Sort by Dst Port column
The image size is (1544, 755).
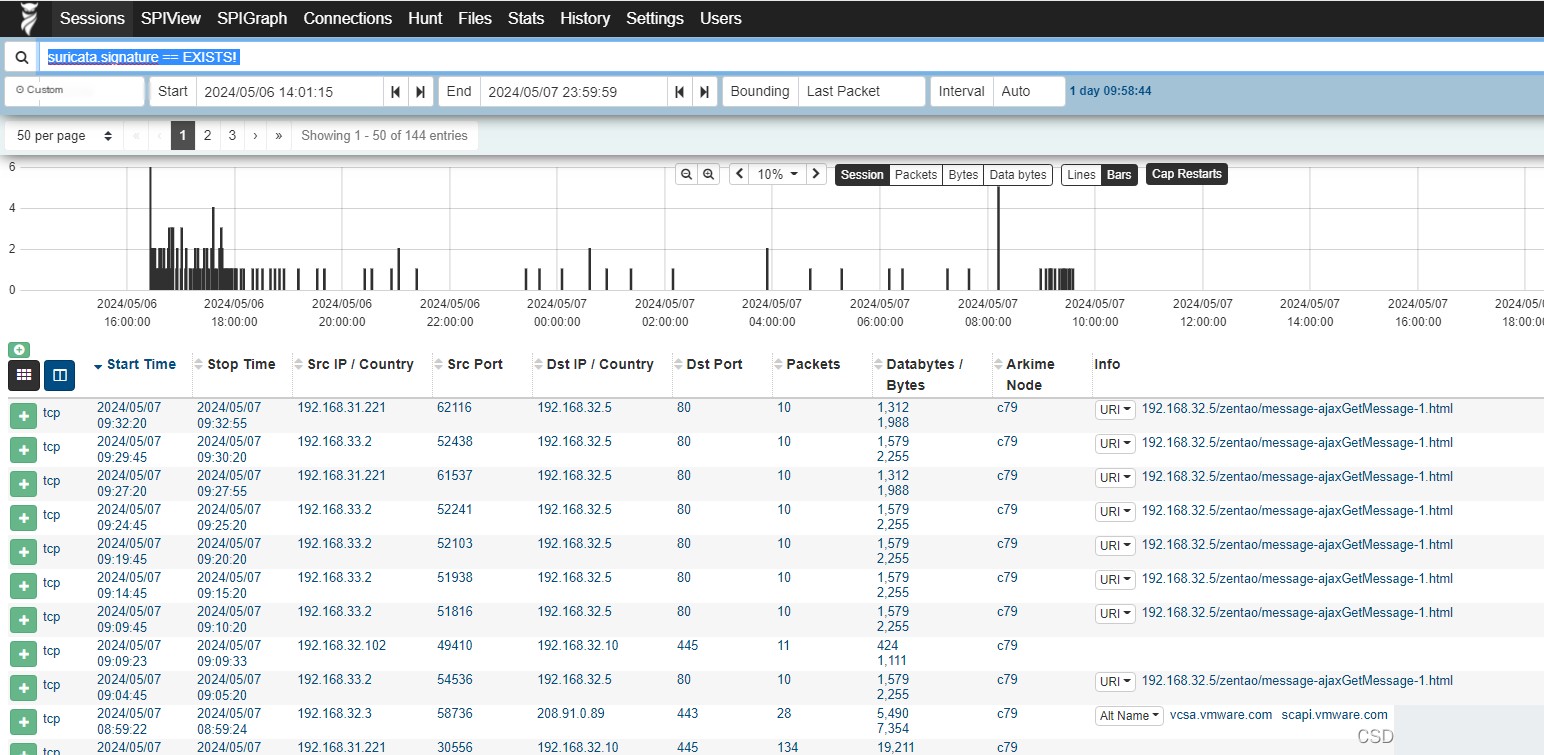click(715, 364)
